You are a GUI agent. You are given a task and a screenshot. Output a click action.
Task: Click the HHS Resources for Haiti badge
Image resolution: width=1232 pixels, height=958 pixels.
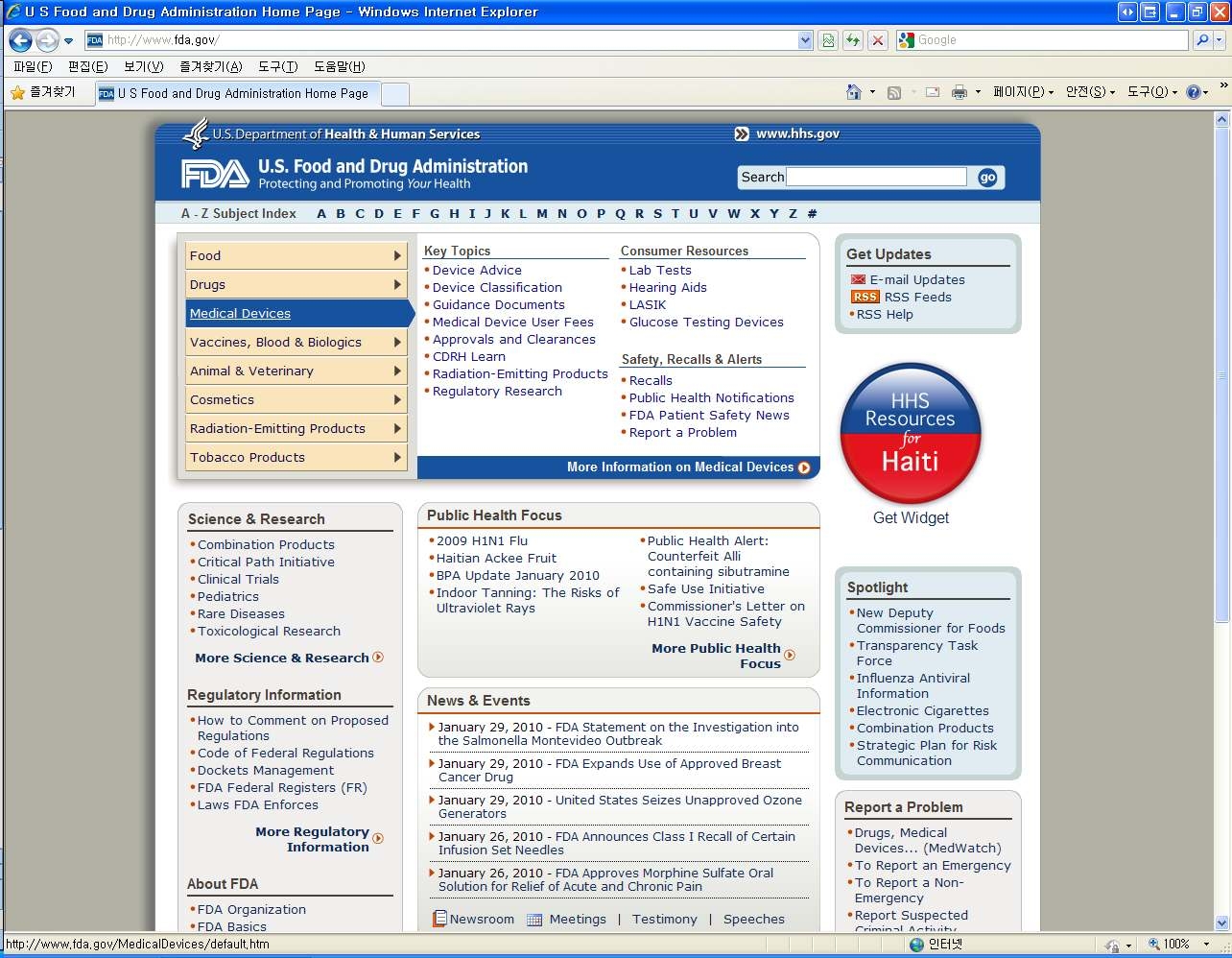(911, 433)
